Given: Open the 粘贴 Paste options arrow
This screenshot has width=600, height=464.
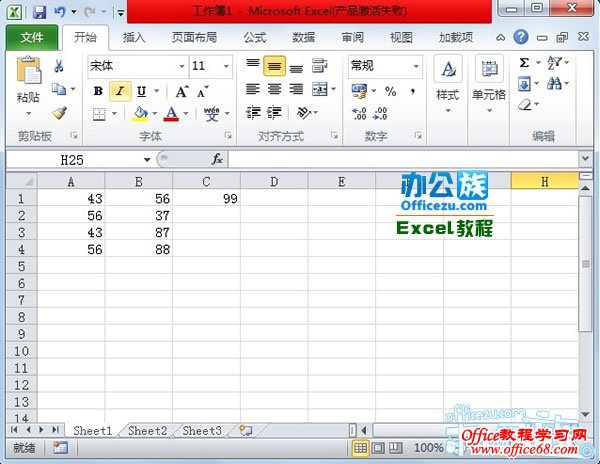Looking at the screenshot, I should (x=28, y=113).
